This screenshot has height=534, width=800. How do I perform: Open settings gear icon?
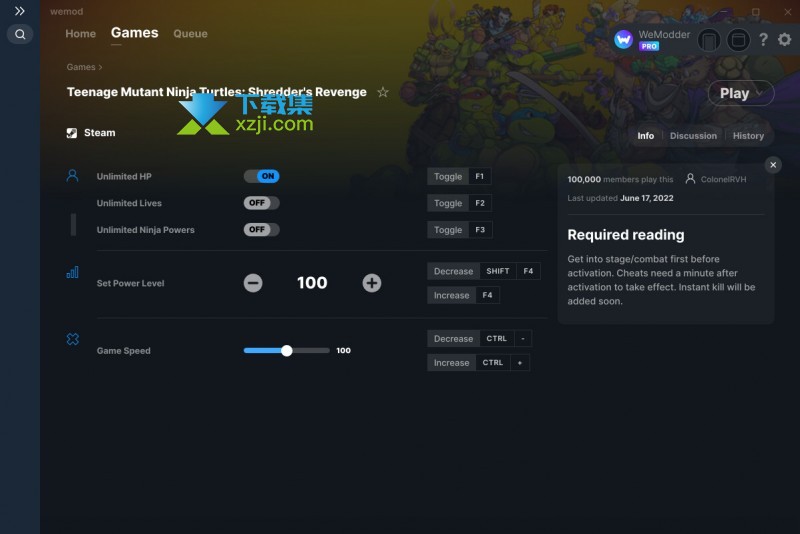(x=785, y=39)
